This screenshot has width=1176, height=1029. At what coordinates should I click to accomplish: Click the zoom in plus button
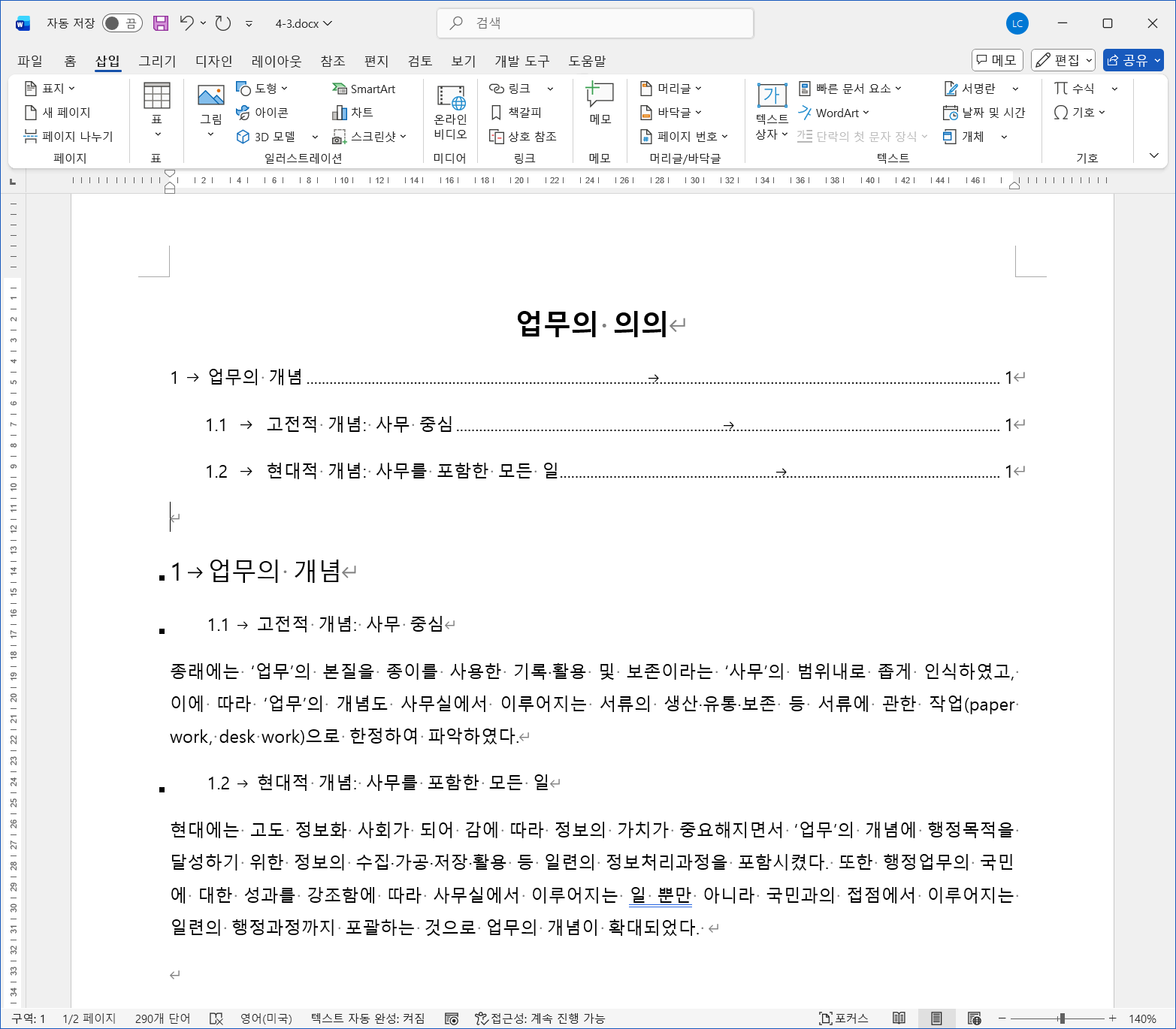(x=1113, y=1018)
